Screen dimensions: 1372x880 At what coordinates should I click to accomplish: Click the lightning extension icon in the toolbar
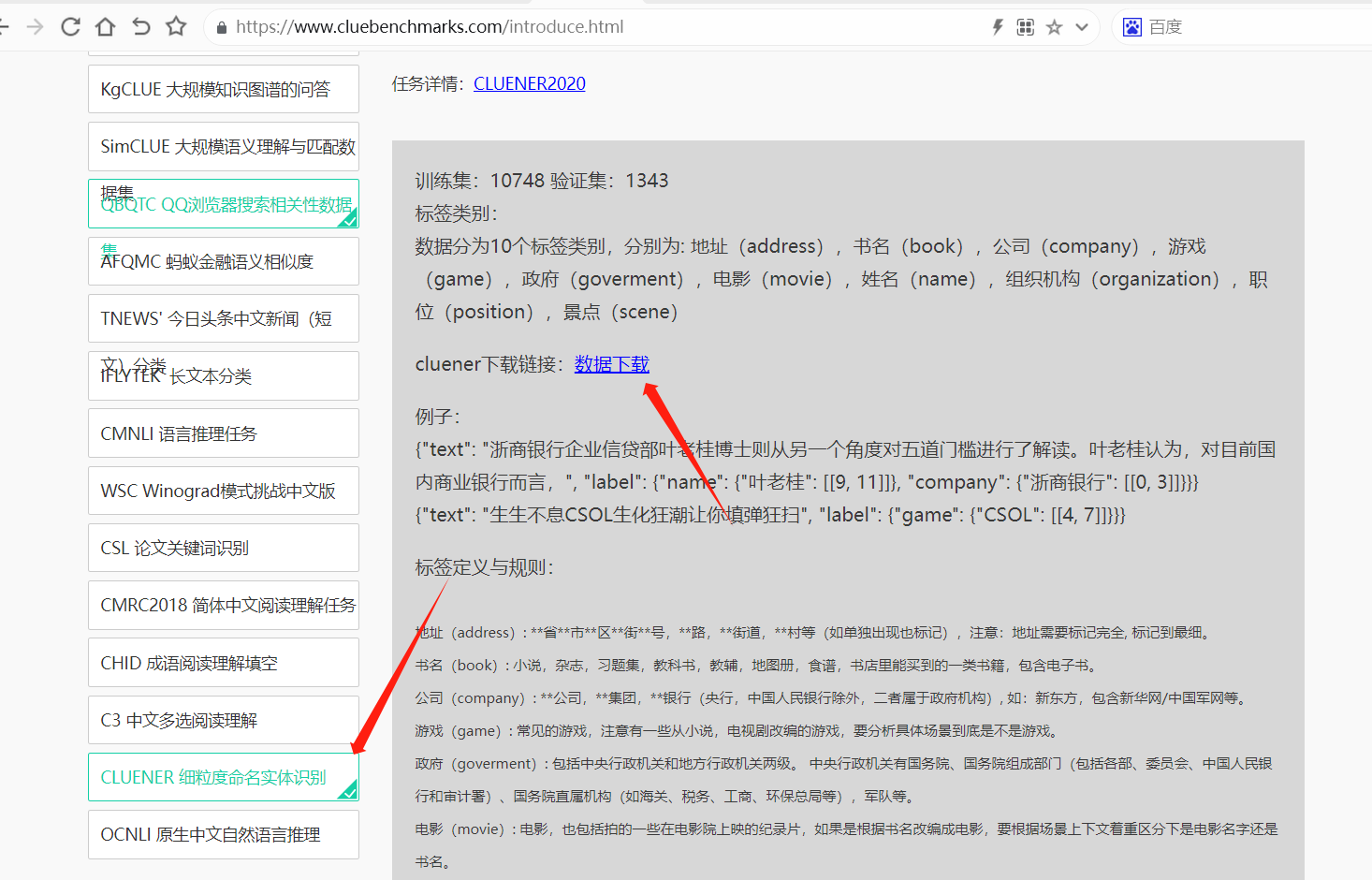tap(996, 27)
